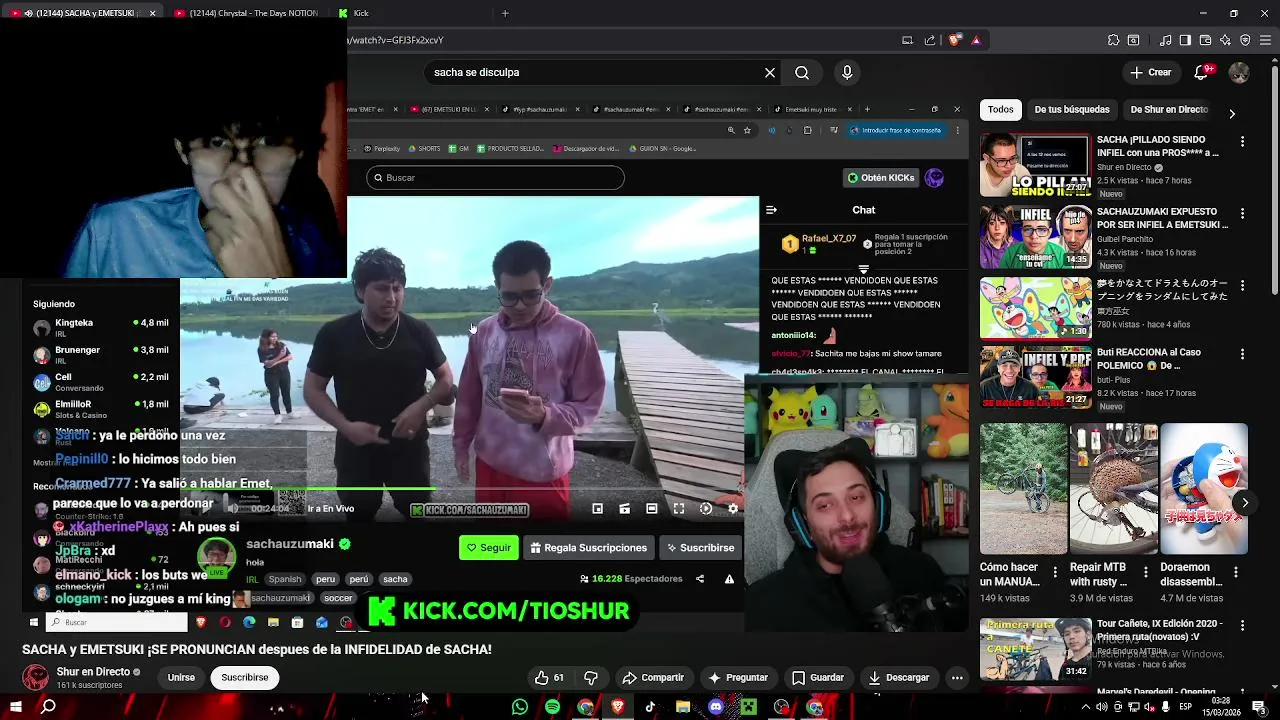Open Minecraft from the taskbar
Image resolution: width=1280 pixels, height=720 pixels.
(x=748, y=707)
